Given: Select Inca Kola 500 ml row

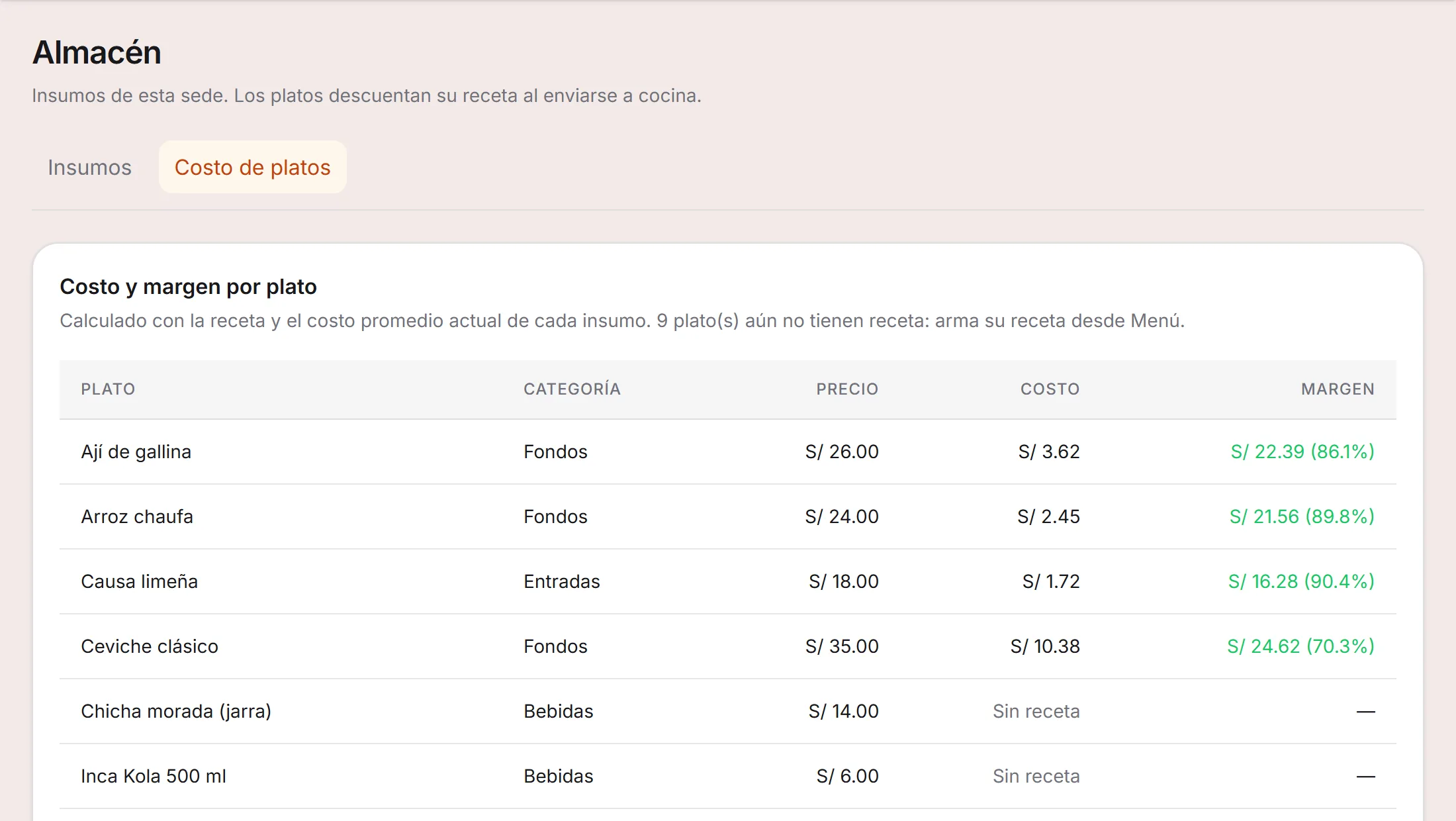Looking at the screenshot, I should click(728, 777).
